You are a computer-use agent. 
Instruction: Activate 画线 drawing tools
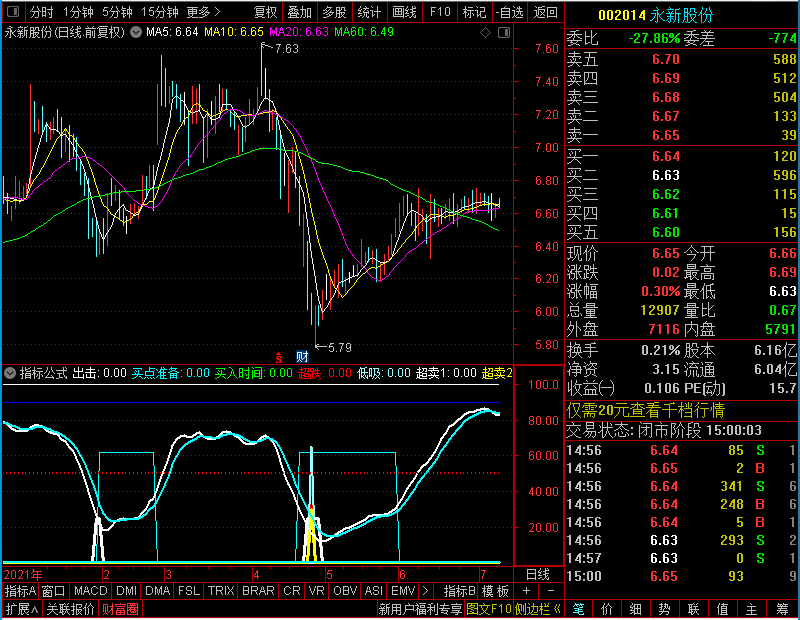click(404, 12)
